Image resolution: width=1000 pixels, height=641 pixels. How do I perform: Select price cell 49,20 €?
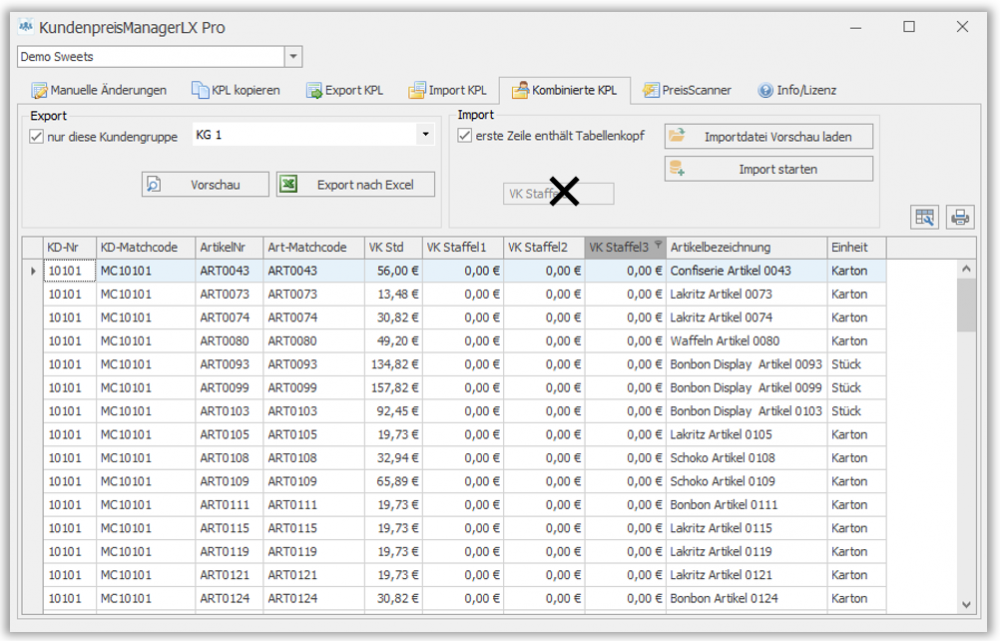[x=393, y=341]
